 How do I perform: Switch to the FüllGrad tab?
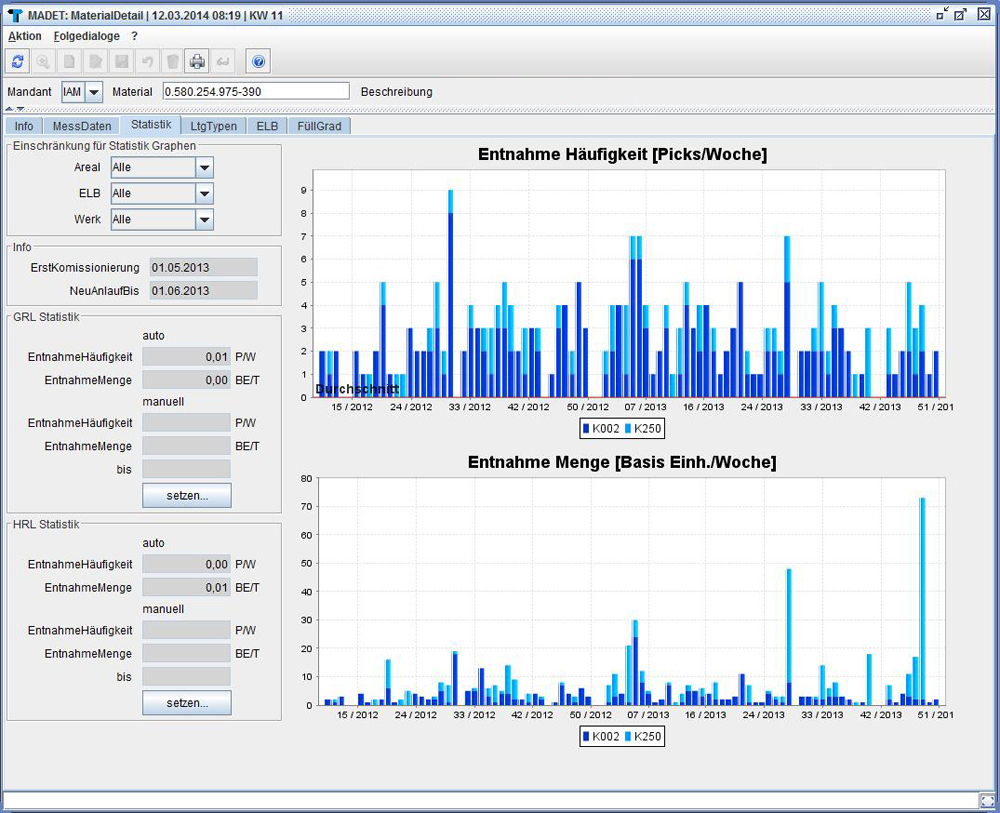319,126
